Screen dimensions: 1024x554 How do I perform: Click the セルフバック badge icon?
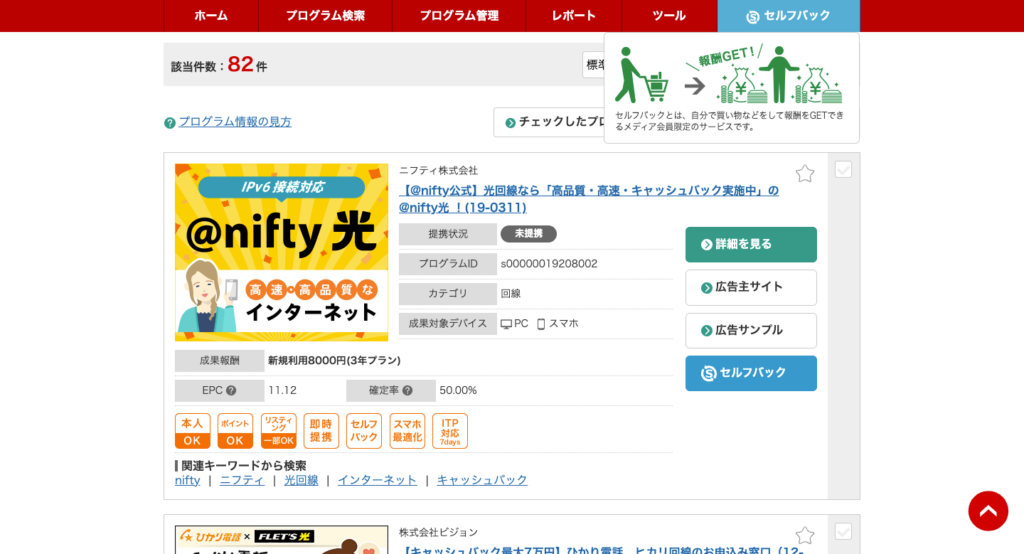[364, 431]
